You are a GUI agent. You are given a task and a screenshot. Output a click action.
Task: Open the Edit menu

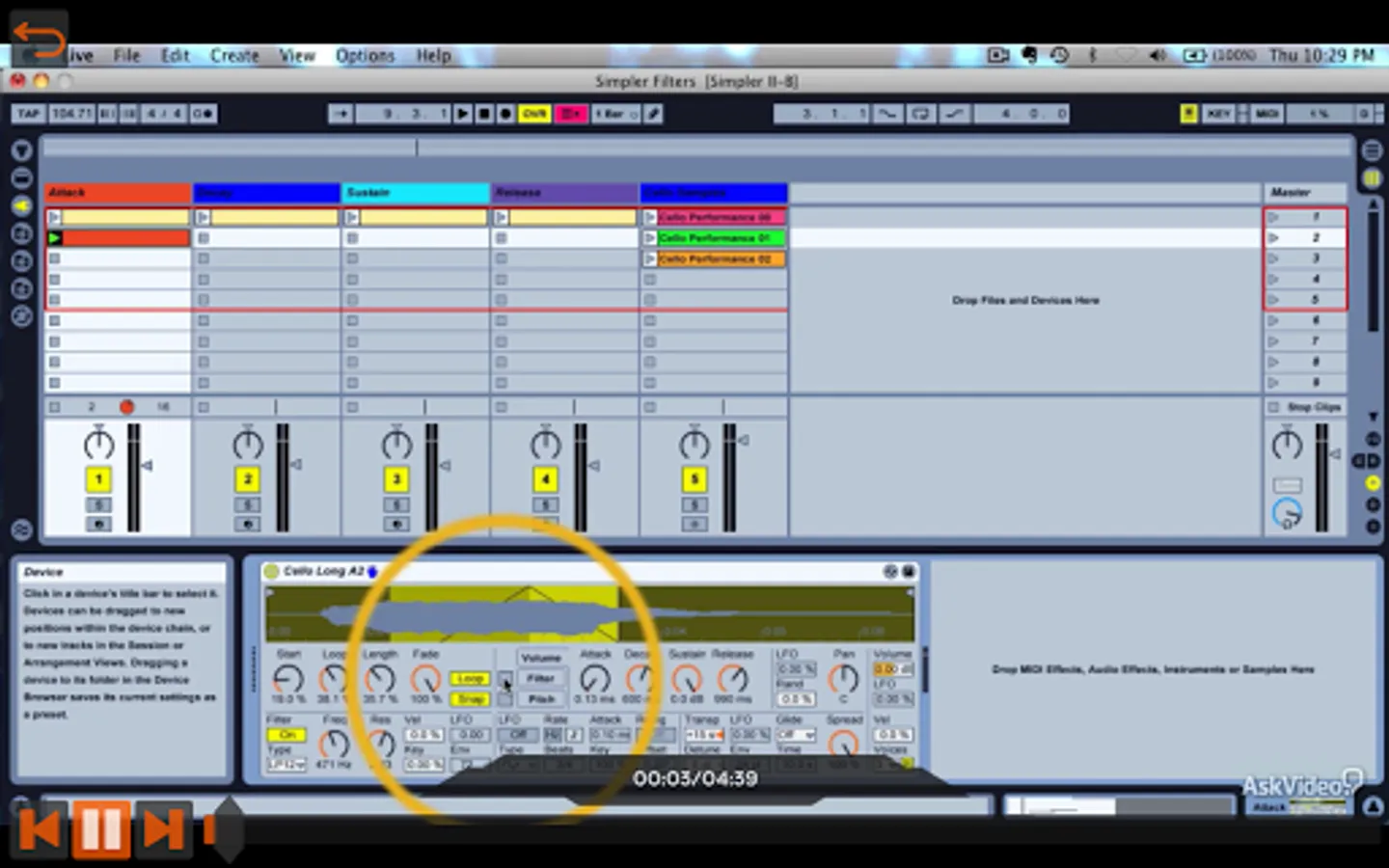coord(175,56)
